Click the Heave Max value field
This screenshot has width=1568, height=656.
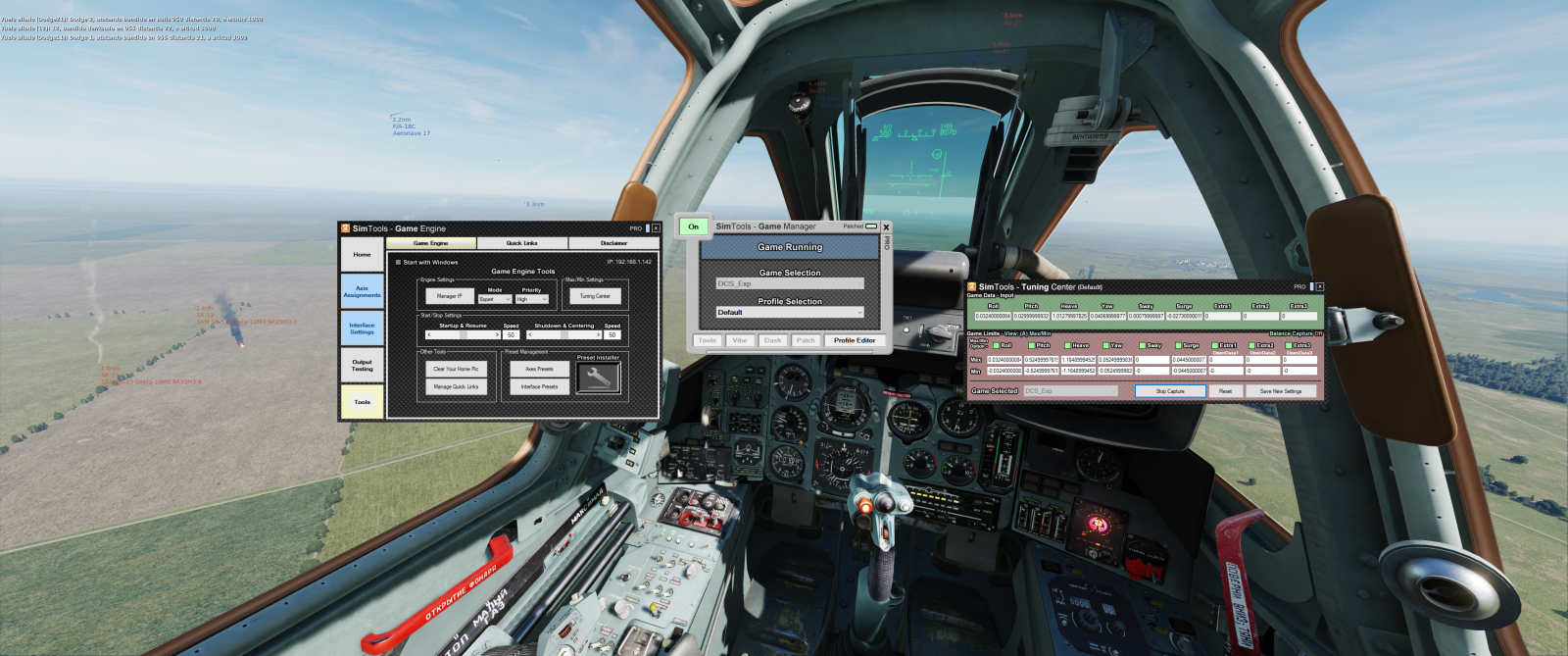pos(1080,360)
